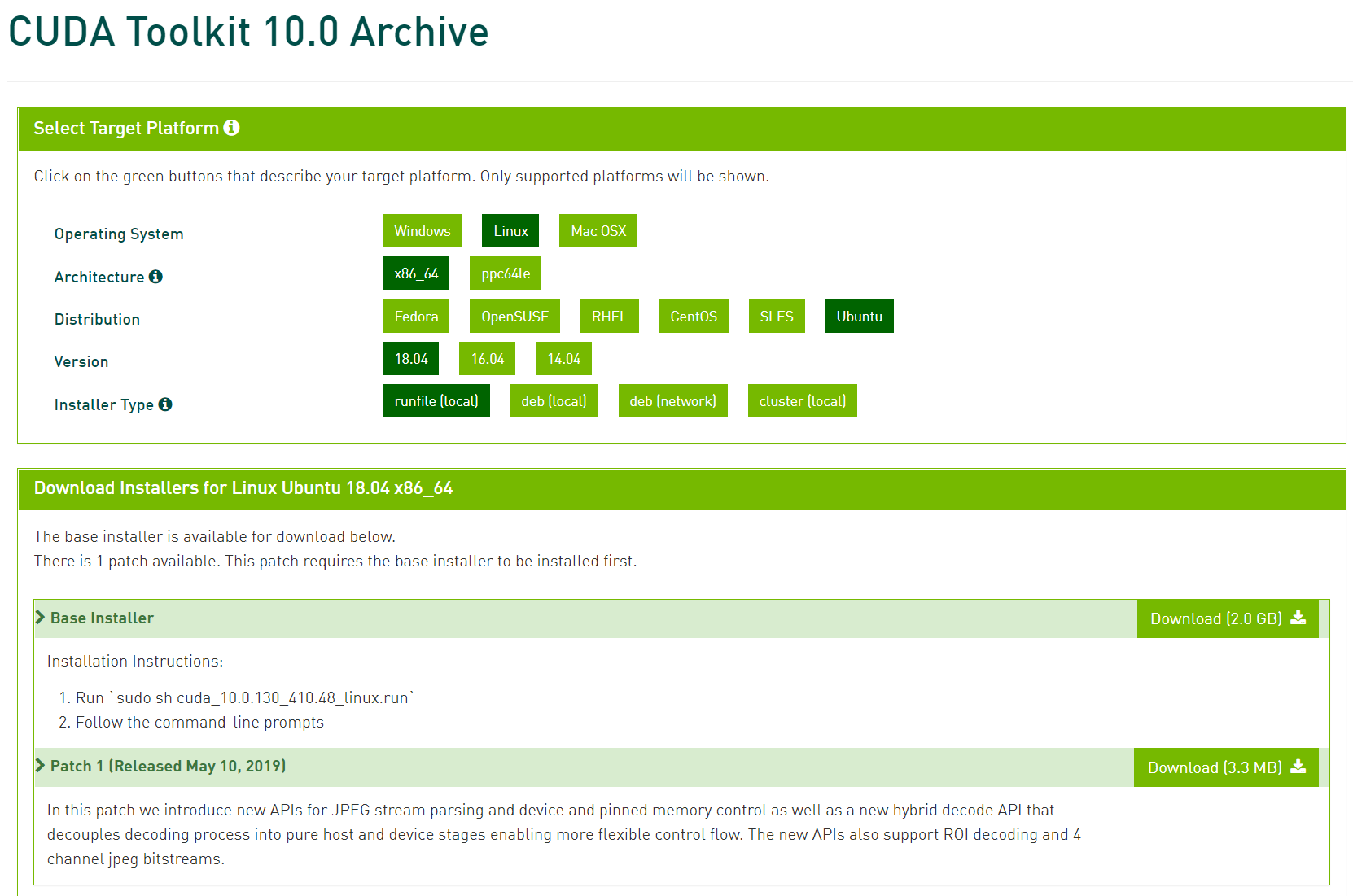1353x896 pixels.
Task: Click the CUDA Toolkit 10.0 Archive heading
Action: (248, 33)
